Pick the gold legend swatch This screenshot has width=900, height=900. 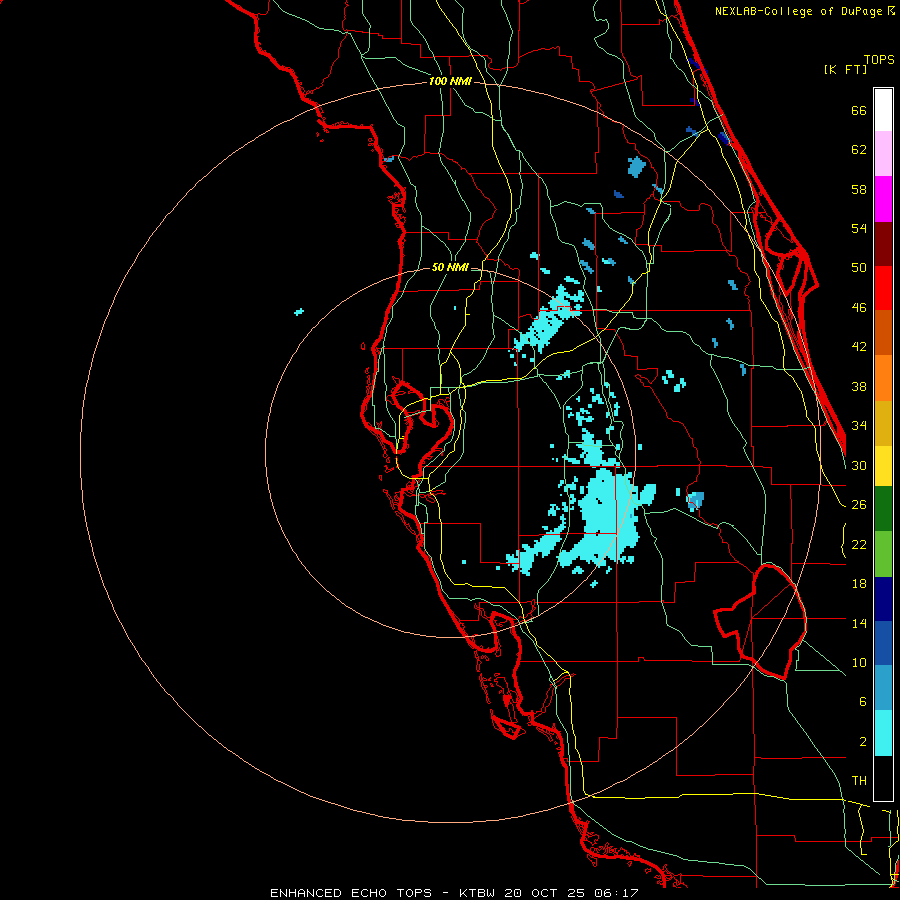point(883,422)
